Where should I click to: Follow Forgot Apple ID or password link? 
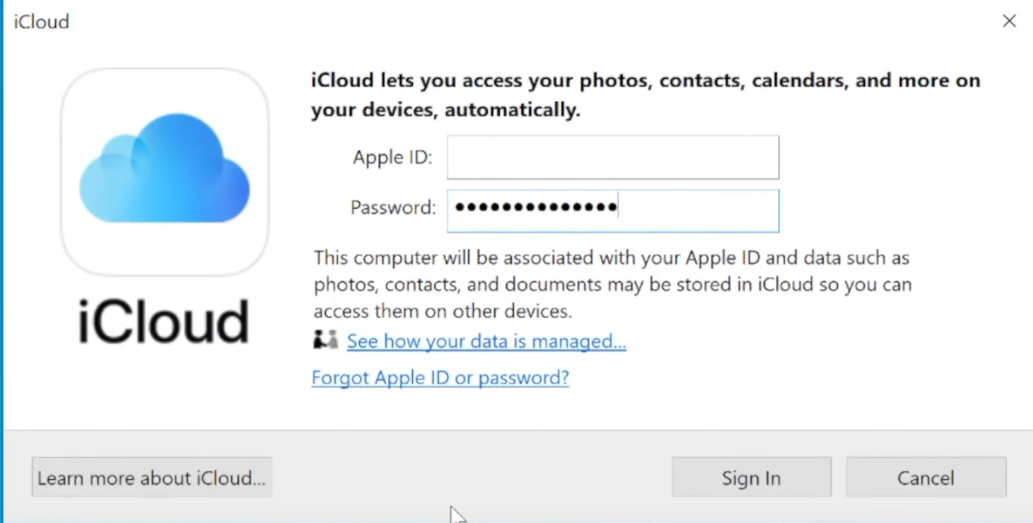[x=440, y=378]
